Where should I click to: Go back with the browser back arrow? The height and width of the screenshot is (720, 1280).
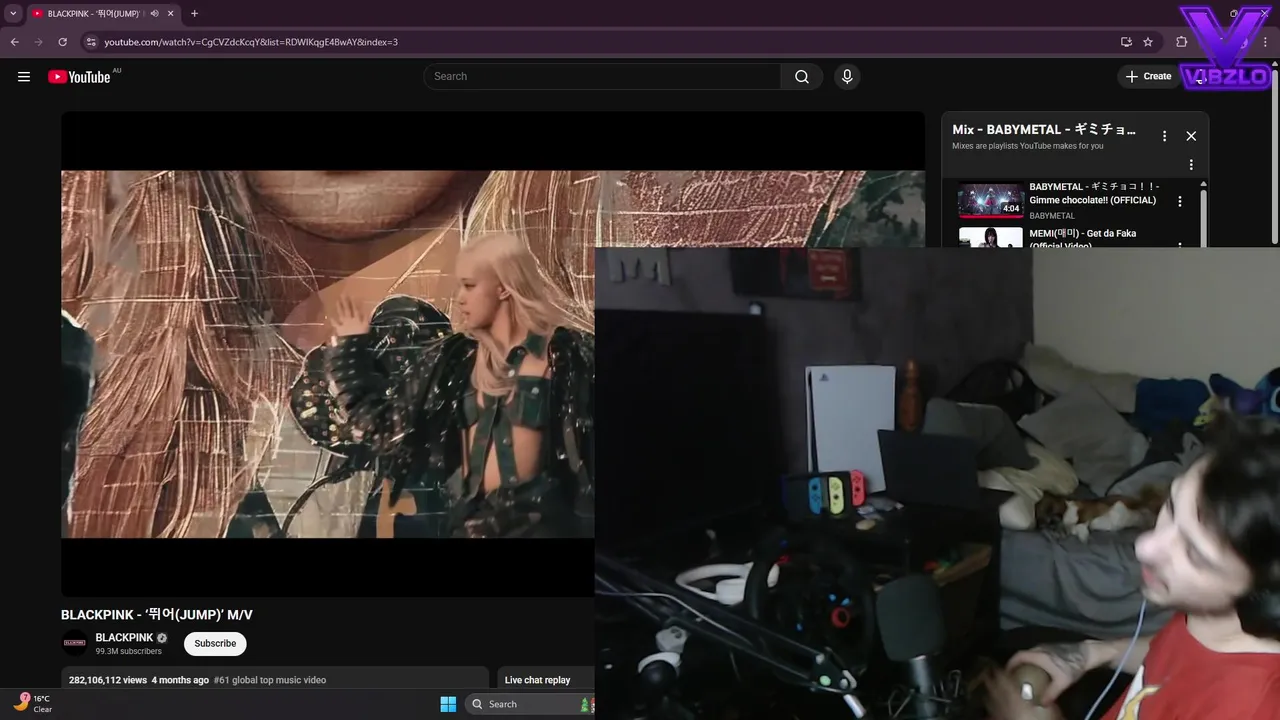14,42
